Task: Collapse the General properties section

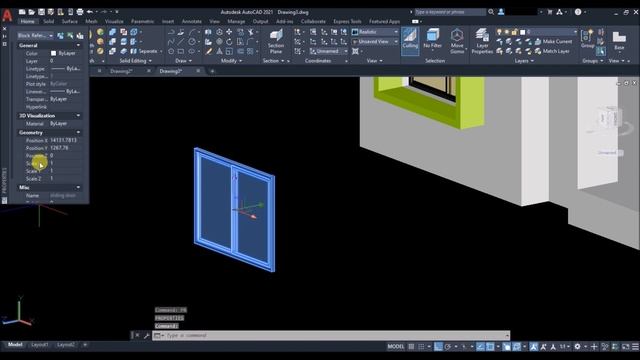Action: (x=78, y=45)
